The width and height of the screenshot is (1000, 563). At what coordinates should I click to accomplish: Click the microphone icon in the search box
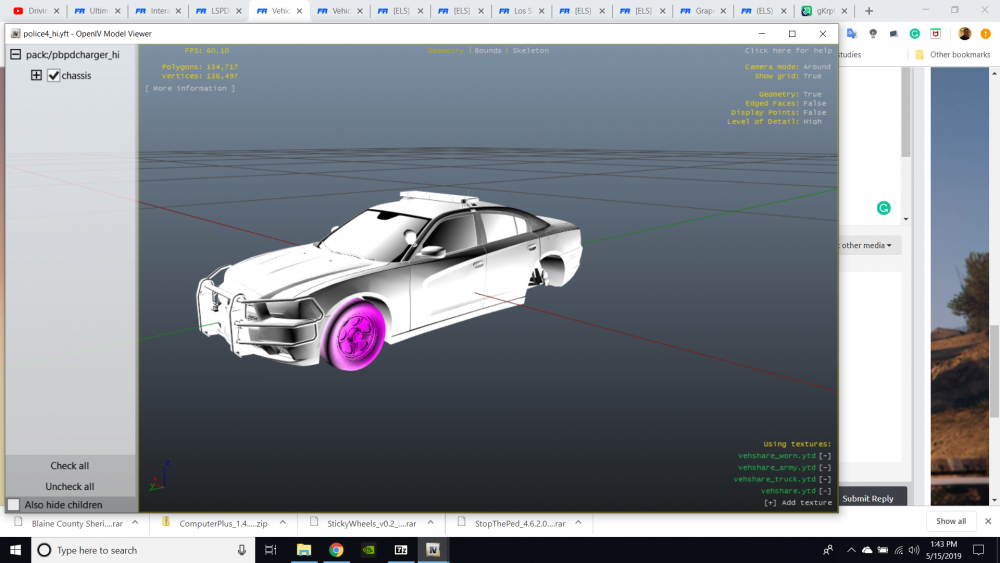[242, 550]
